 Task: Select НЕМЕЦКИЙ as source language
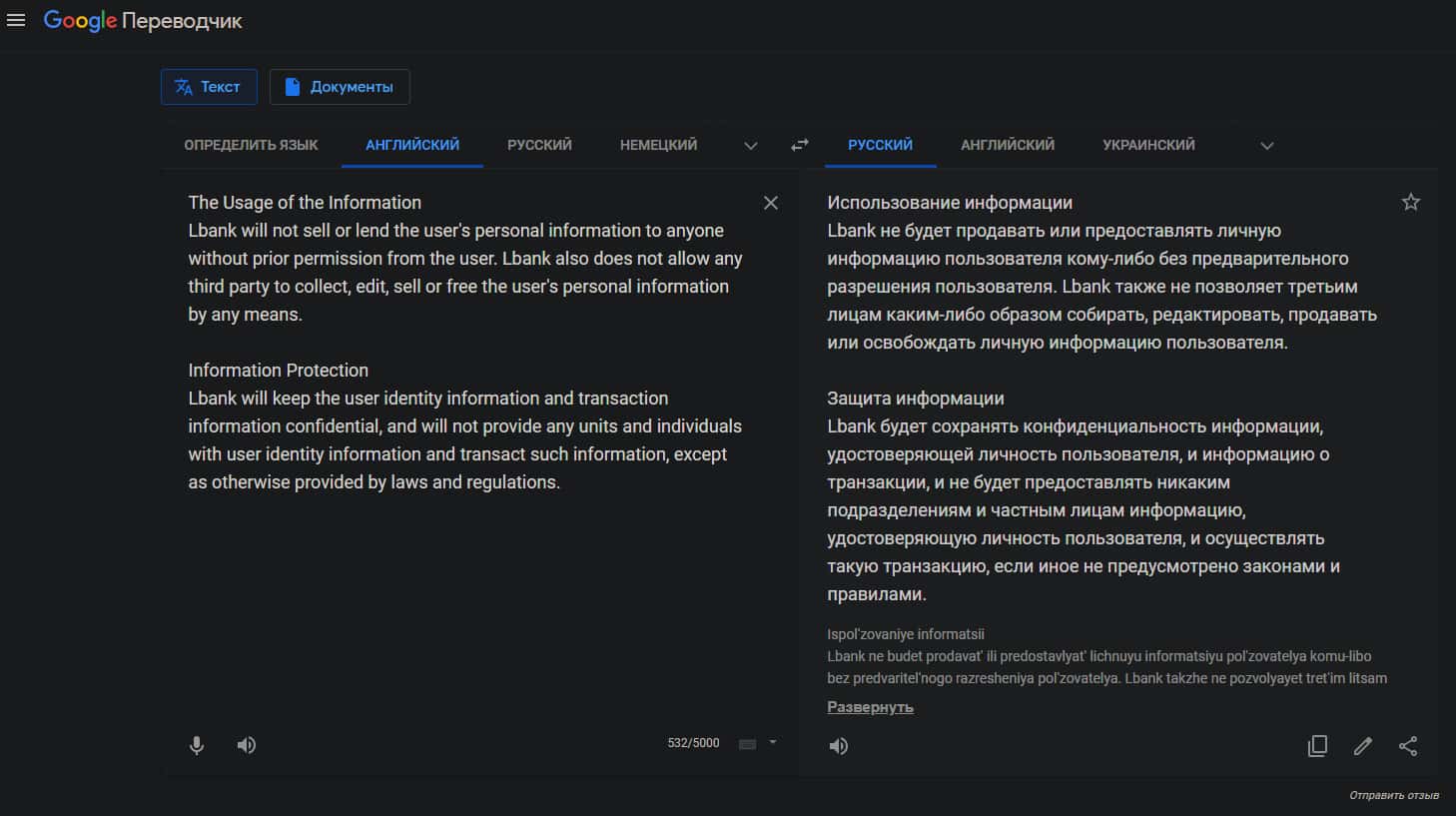click(x=658, y=145)
